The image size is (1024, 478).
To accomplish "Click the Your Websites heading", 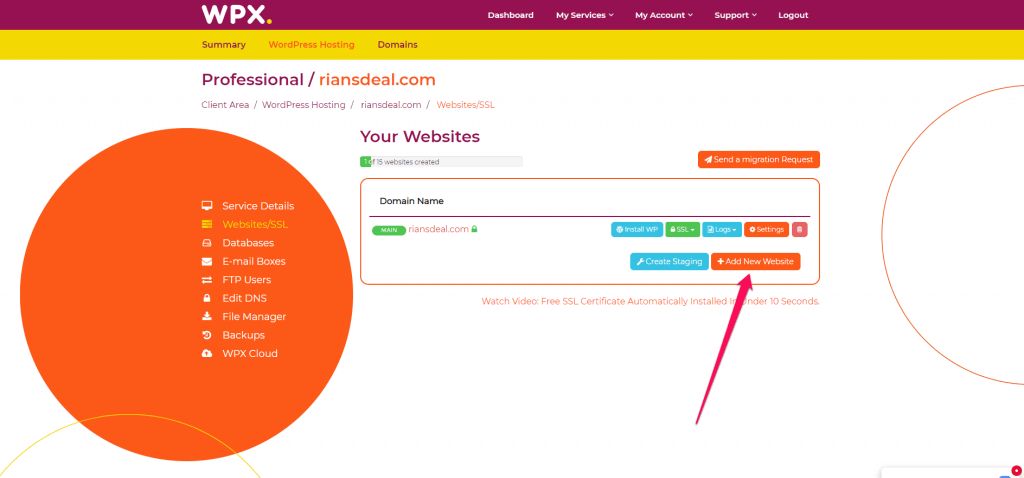I will [420, 136].
